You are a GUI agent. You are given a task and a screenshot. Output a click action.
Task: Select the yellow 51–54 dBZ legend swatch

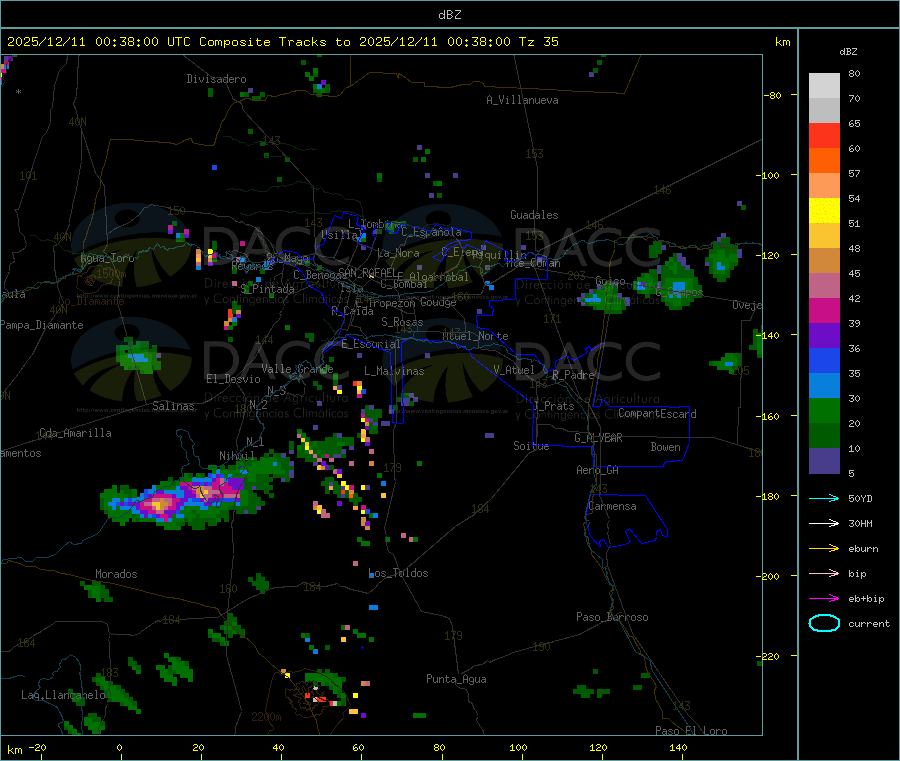824,211
